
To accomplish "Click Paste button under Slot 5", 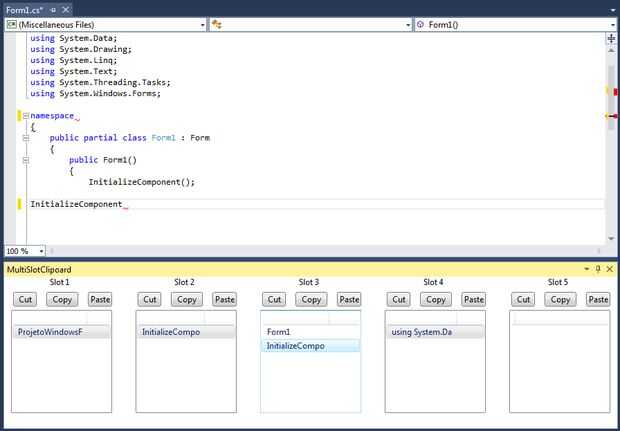I will tap(598, 299).
